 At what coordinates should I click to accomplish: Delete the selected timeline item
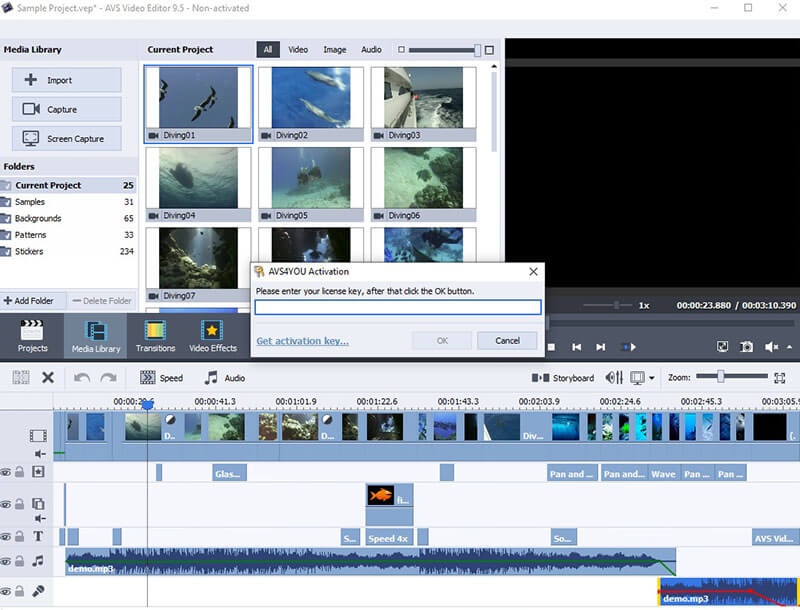(x=48, y=377)
